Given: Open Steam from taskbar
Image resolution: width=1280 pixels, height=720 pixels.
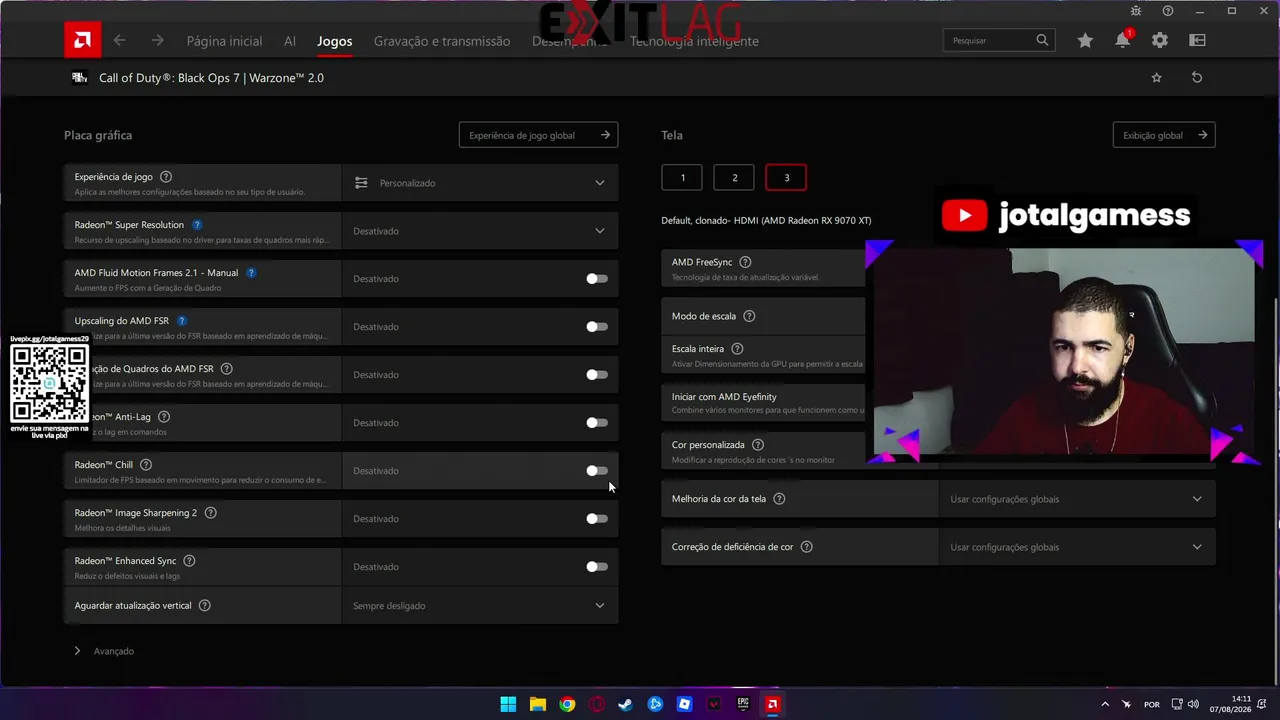Looking at the screenshot, I should point(625,704).
